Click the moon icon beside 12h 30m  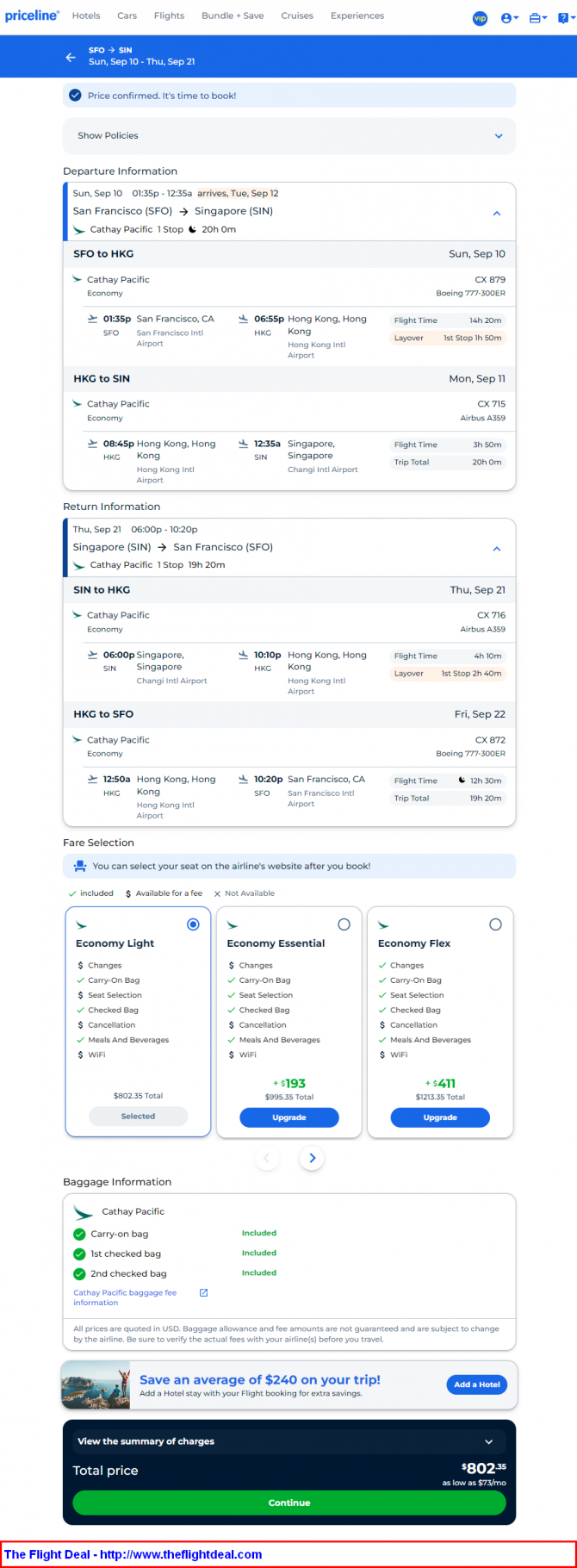(462, 781)
